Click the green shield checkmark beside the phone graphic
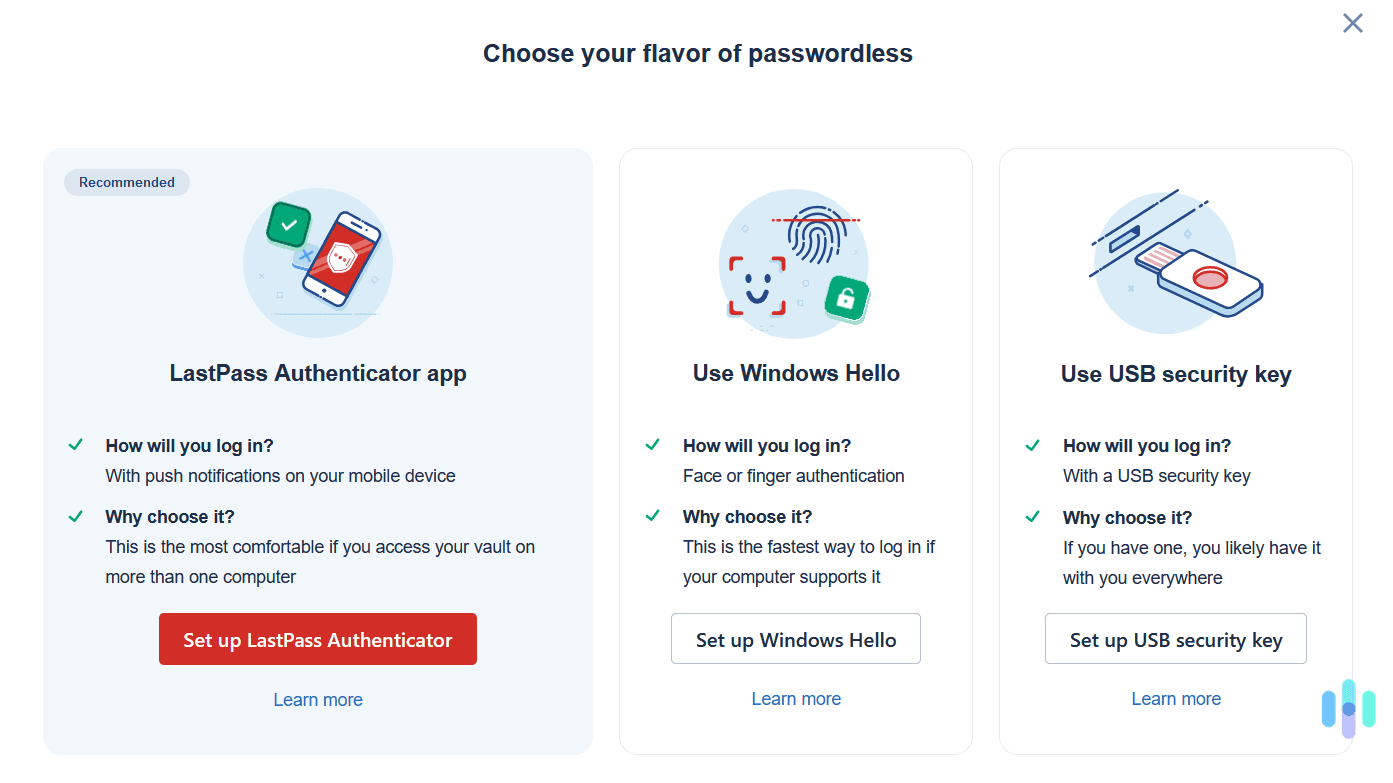 click(x=288, y=224)
